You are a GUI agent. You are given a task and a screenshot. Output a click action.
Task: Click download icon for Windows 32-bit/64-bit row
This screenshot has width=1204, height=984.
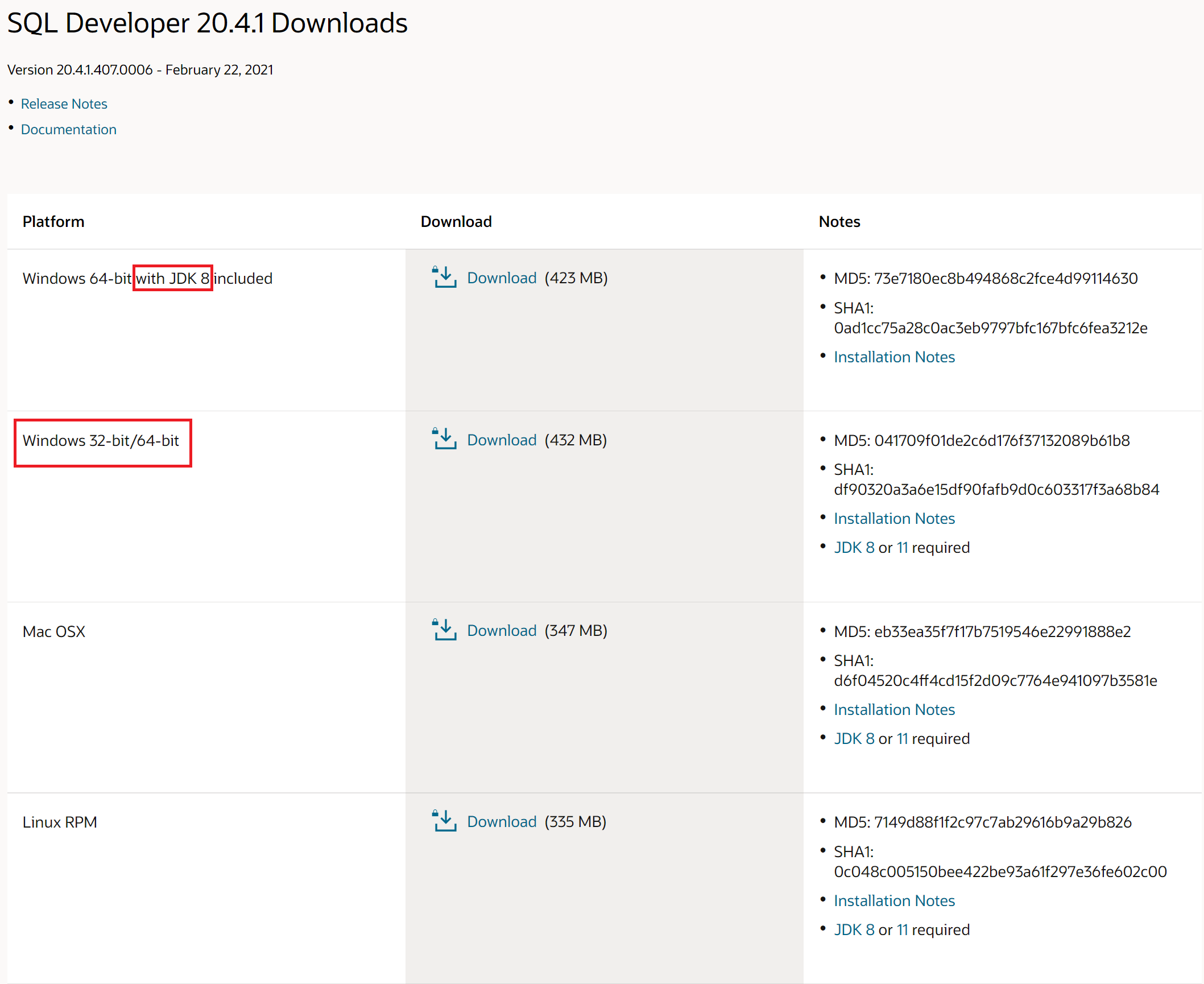click(x=444, y=439)
